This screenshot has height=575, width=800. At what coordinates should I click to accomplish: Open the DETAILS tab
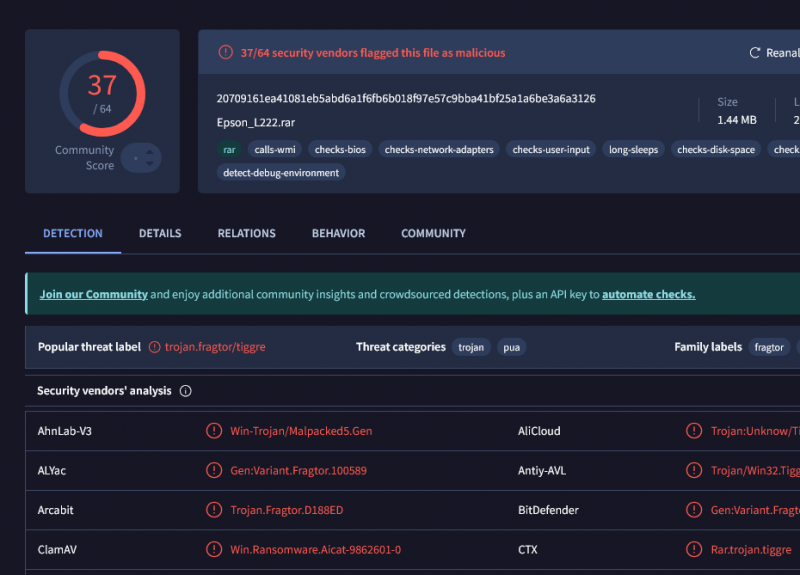[x=160, y=233]
